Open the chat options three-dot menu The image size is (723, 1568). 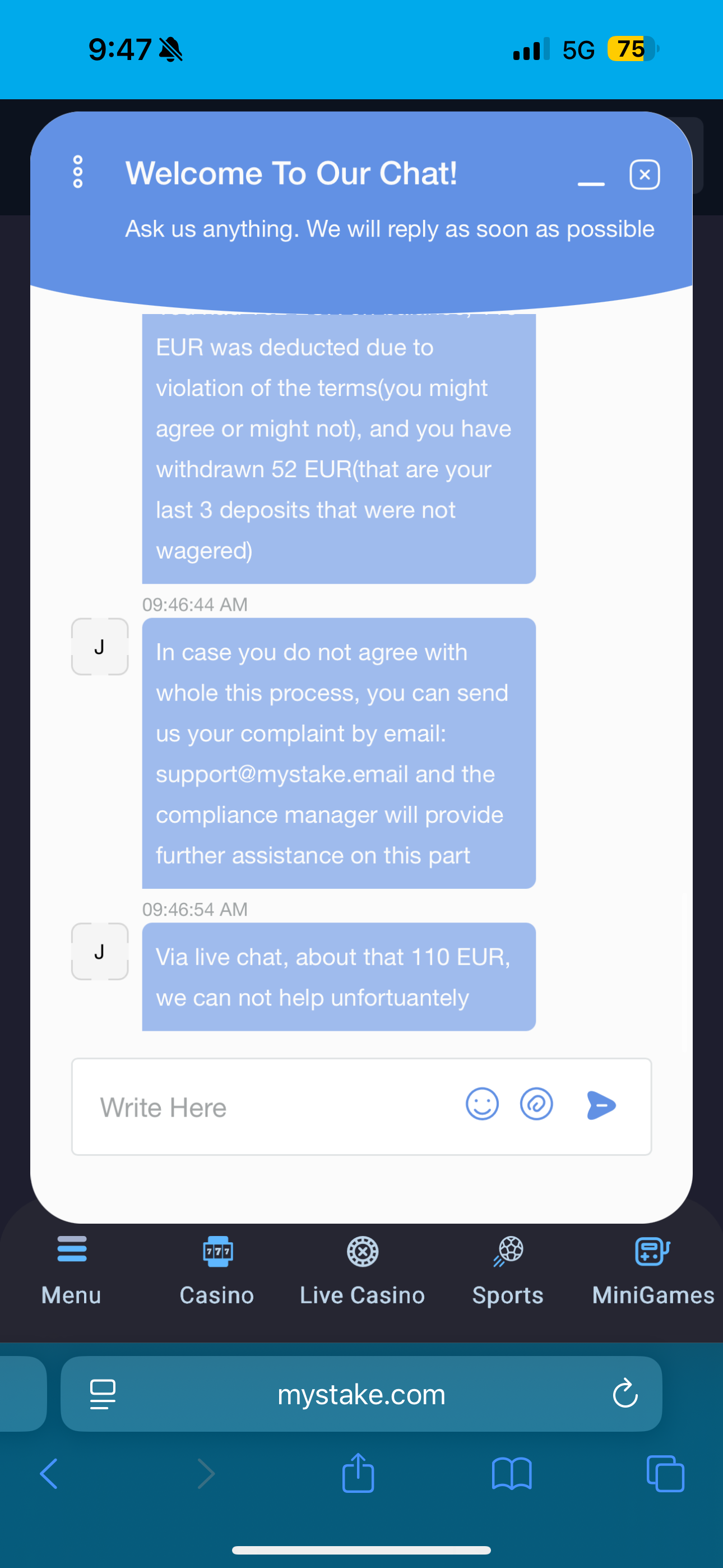[78, 172]
